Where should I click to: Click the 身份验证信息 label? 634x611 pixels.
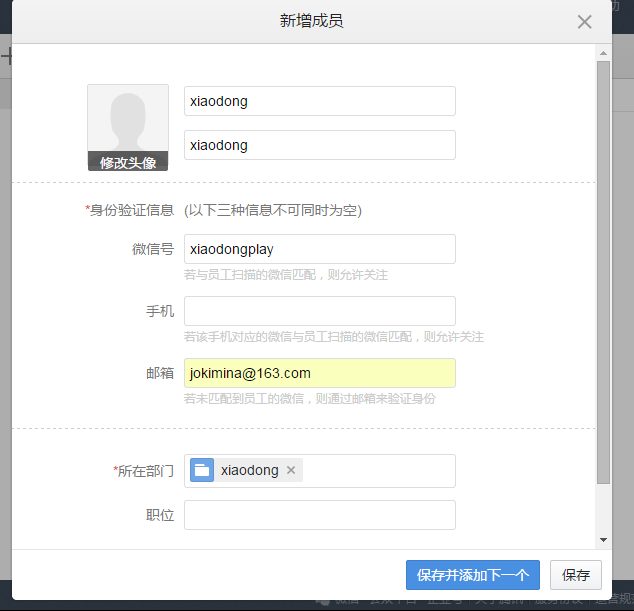(129, 210)
